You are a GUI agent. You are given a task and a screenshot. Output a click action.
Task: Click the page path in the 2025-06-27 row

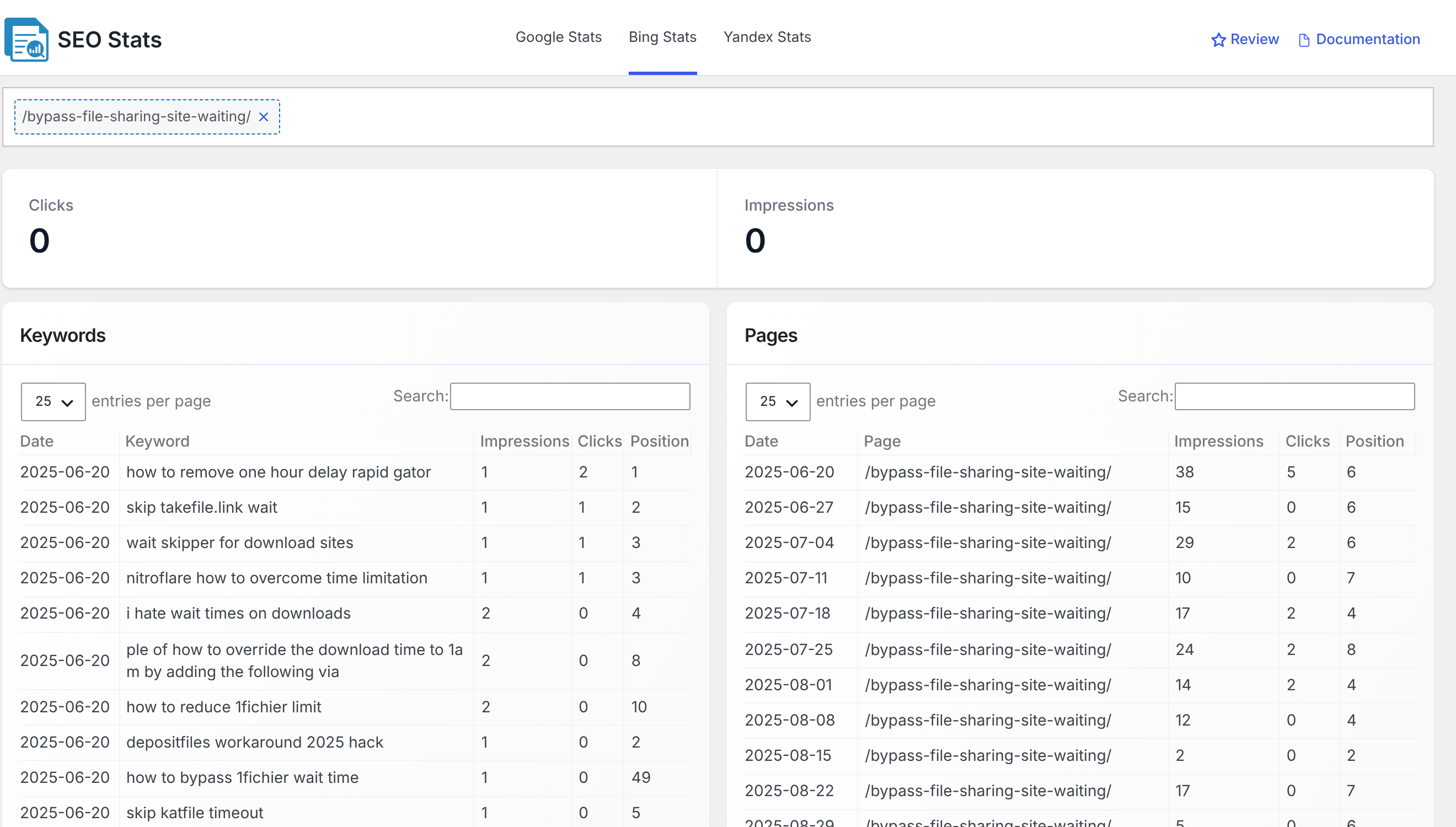click(988, 507)
